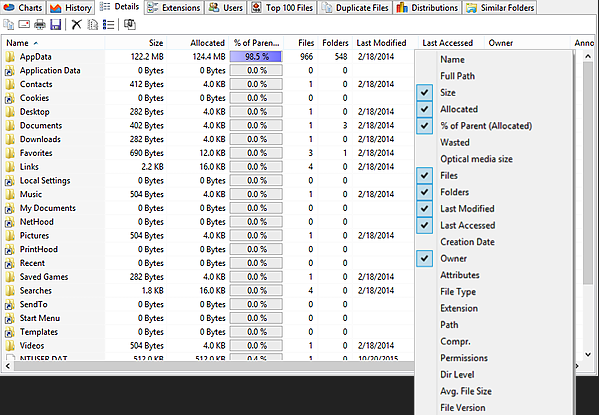Viewport: 599px width, 415px height.
Task: Uncheck the Last Accessed column option
Action: pos(424,225)
